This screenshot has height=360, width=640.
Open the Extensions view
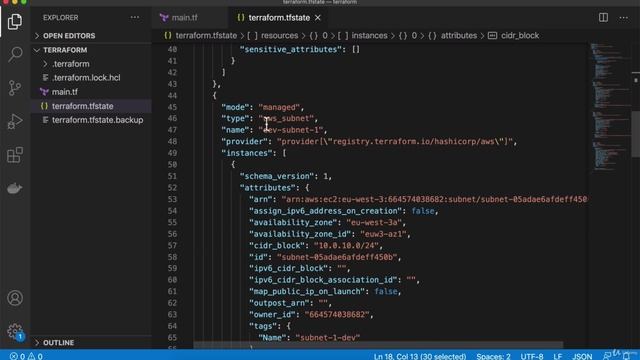(15, 155)
